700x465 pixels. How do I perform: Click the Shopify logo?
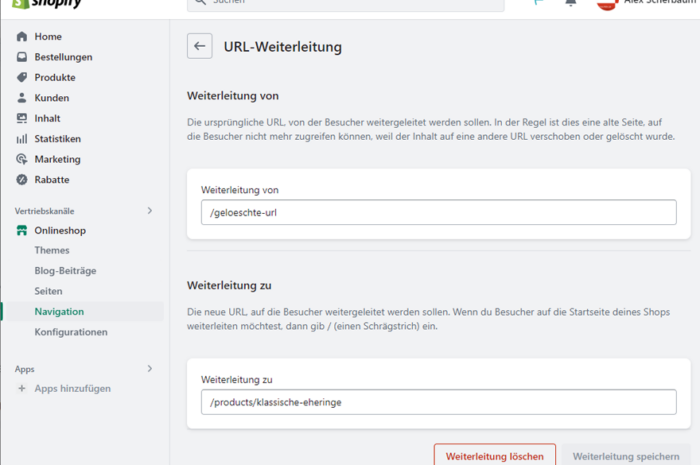pyautogui.click(x=46, y=4)
